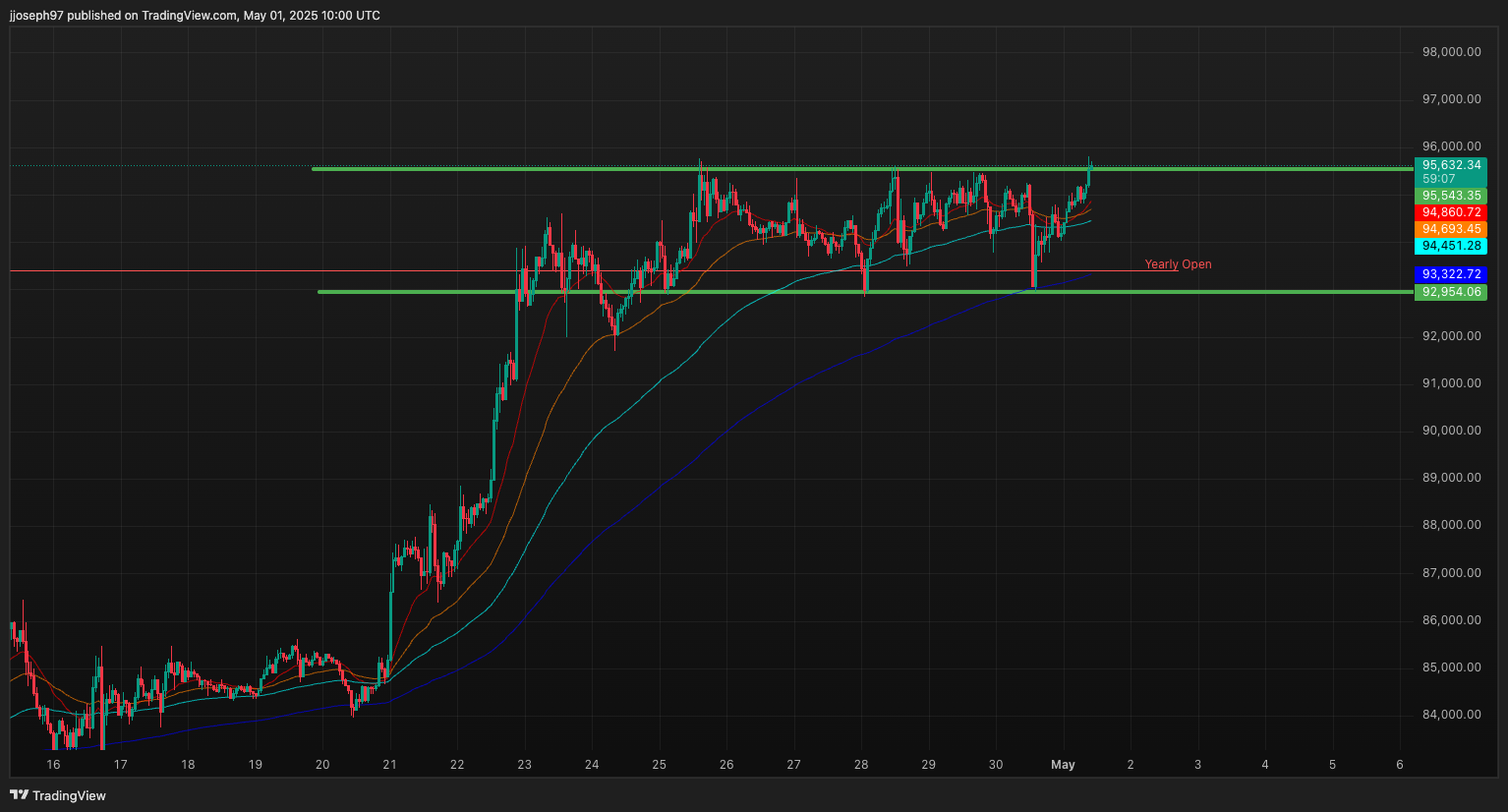Click the upper green horizontal resistance line
Screen dimensions: 1508x812
[x=863, y=169]
